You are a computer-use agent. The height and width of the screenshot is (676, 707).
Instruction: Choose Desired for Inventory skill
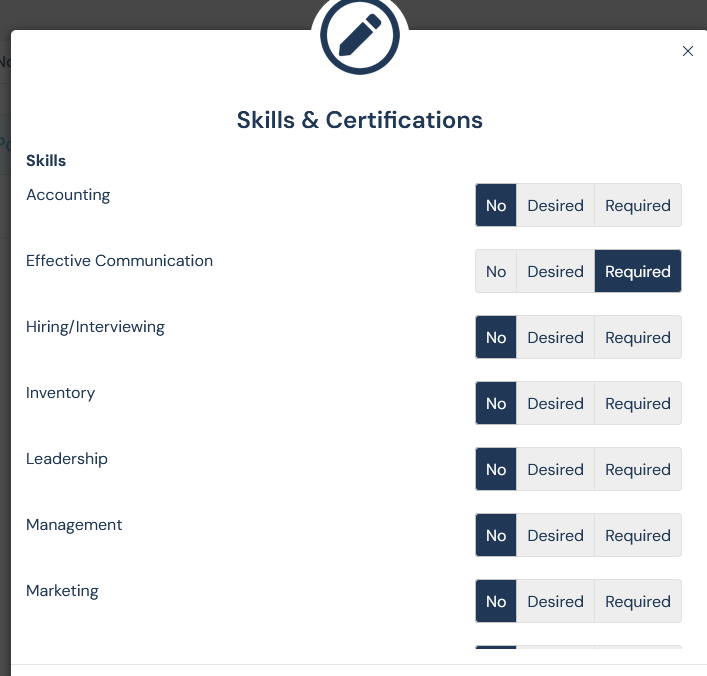[x=555, y=404]
